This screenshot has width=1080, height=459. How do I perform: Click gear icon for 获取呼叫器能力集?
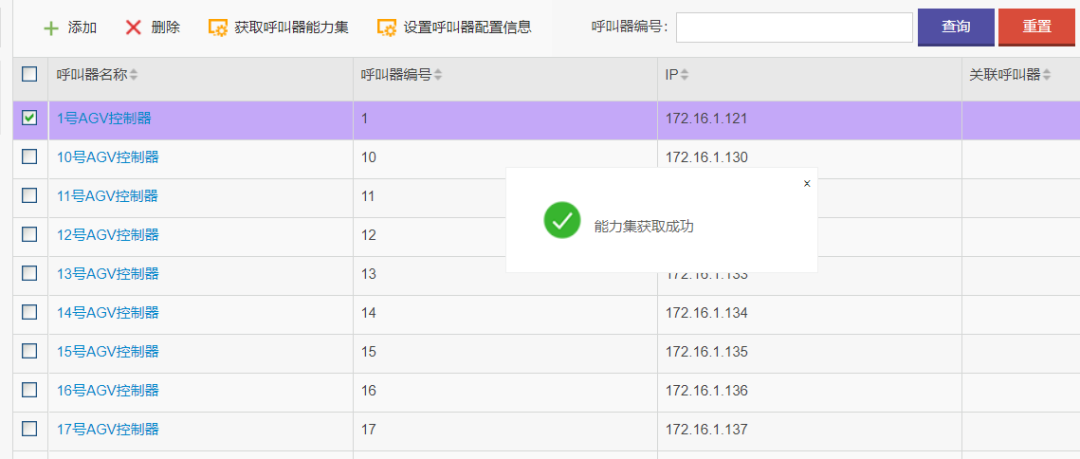point(218,28)
